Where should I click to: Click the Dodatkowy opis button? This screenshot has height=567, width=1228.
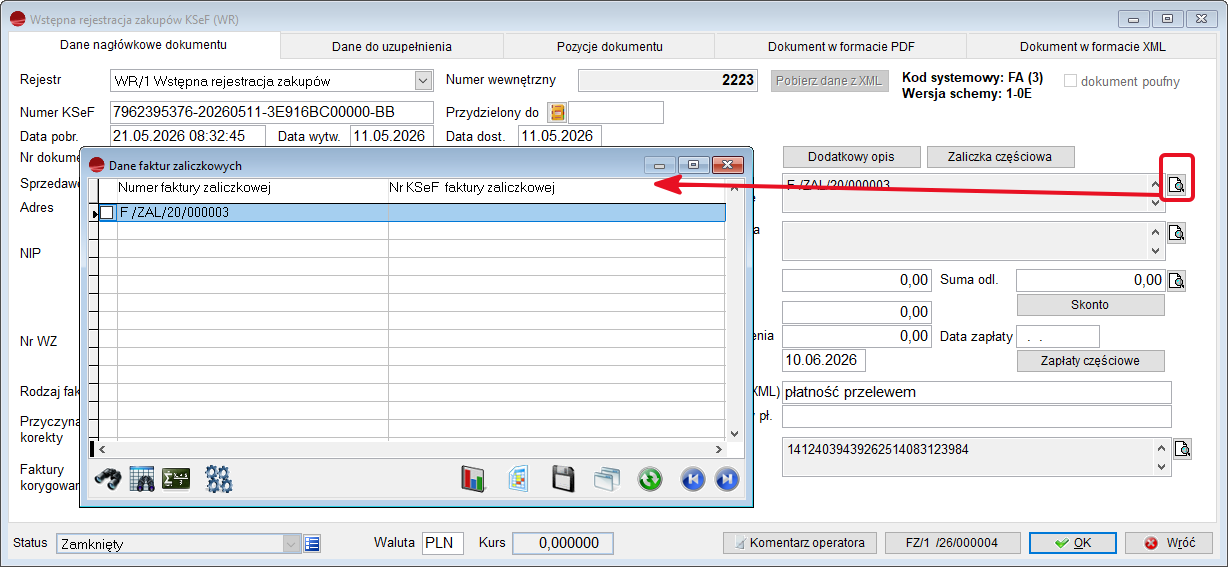tap(851, 157)
